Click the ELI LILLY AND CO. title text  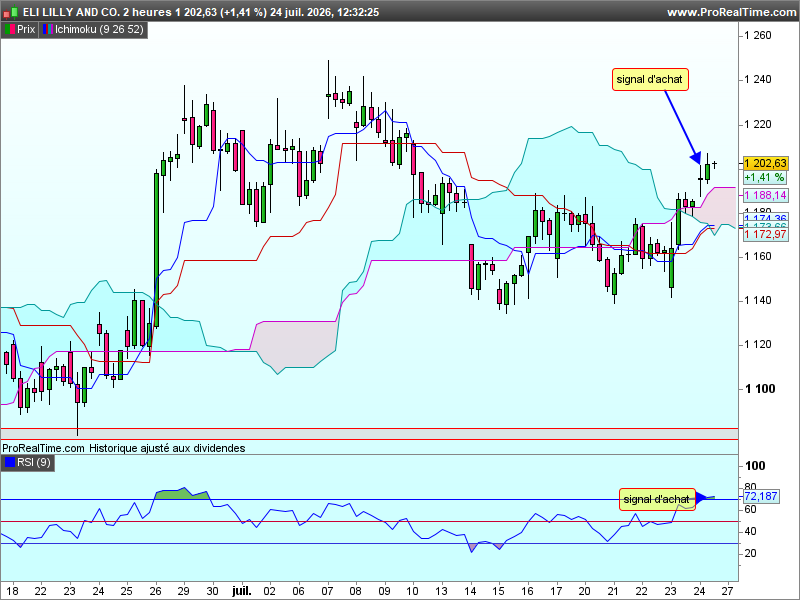pos(71,12)
